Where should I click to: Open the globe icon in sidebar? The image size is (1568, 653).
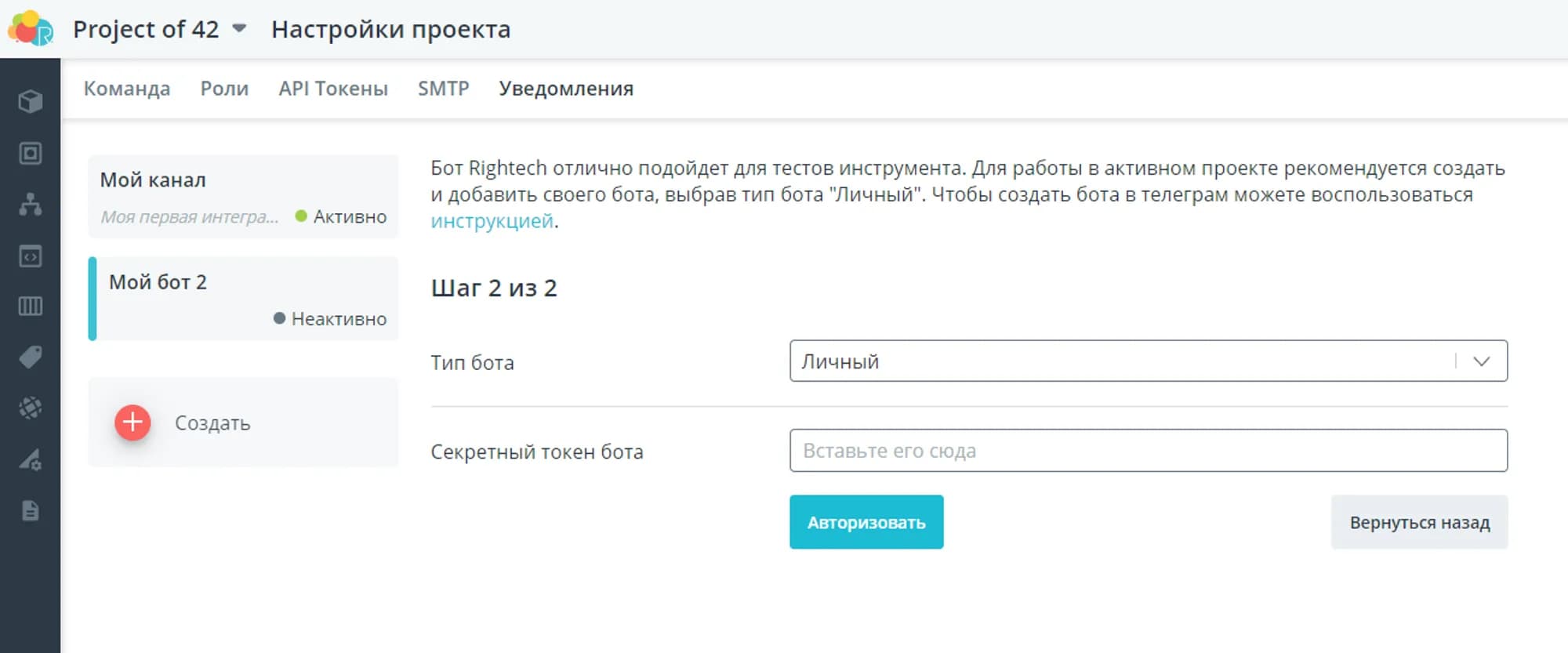pyautogui.click(x=30, y=408)
